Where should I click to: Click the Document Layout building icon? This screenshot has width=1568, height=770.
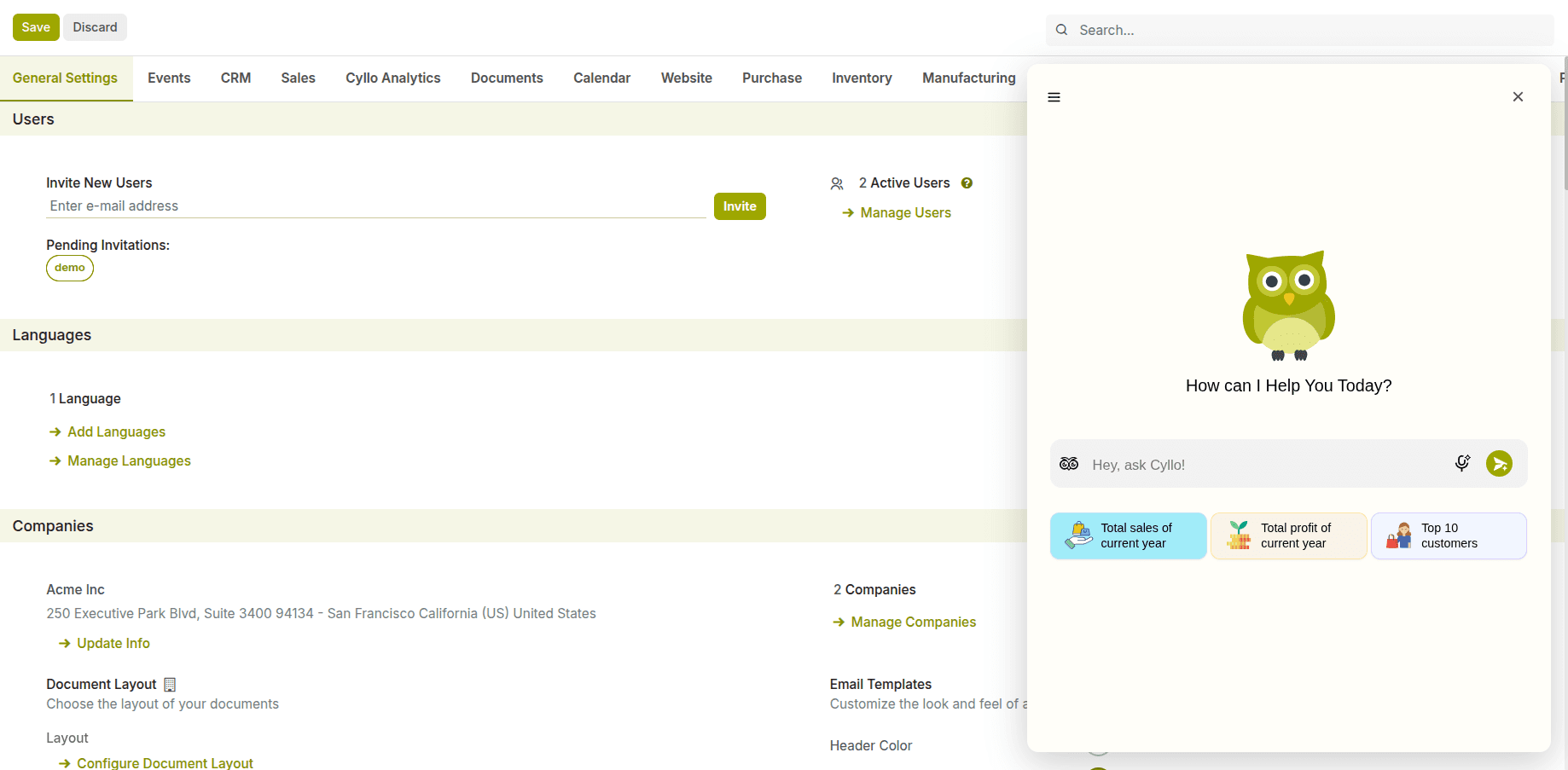[170, 685]
